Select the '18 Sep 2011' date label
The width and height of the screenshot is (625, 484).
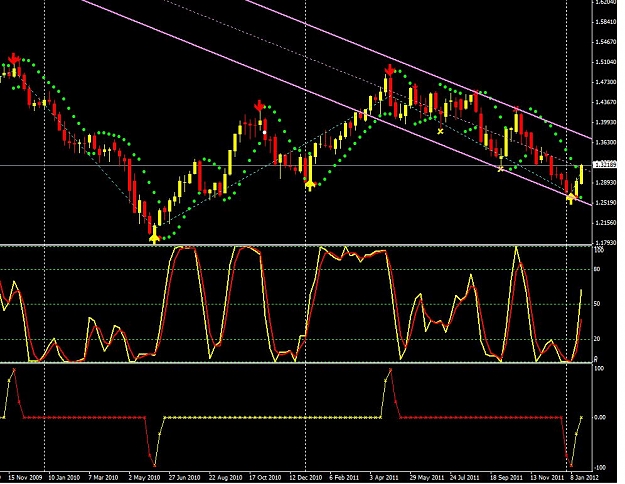point(506,477)
